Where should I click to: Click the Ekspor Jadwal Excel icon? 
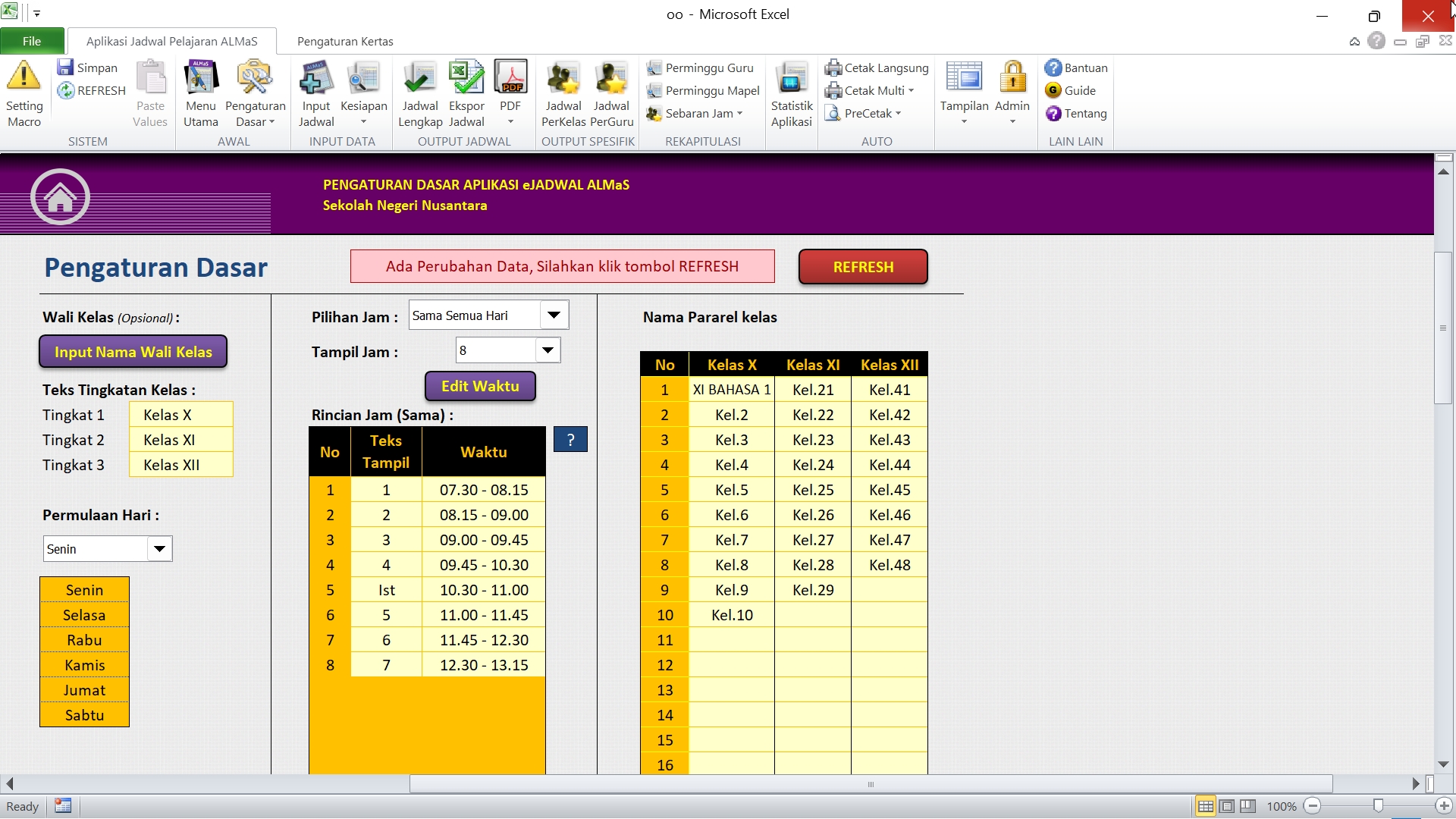(x=466, y=78)
